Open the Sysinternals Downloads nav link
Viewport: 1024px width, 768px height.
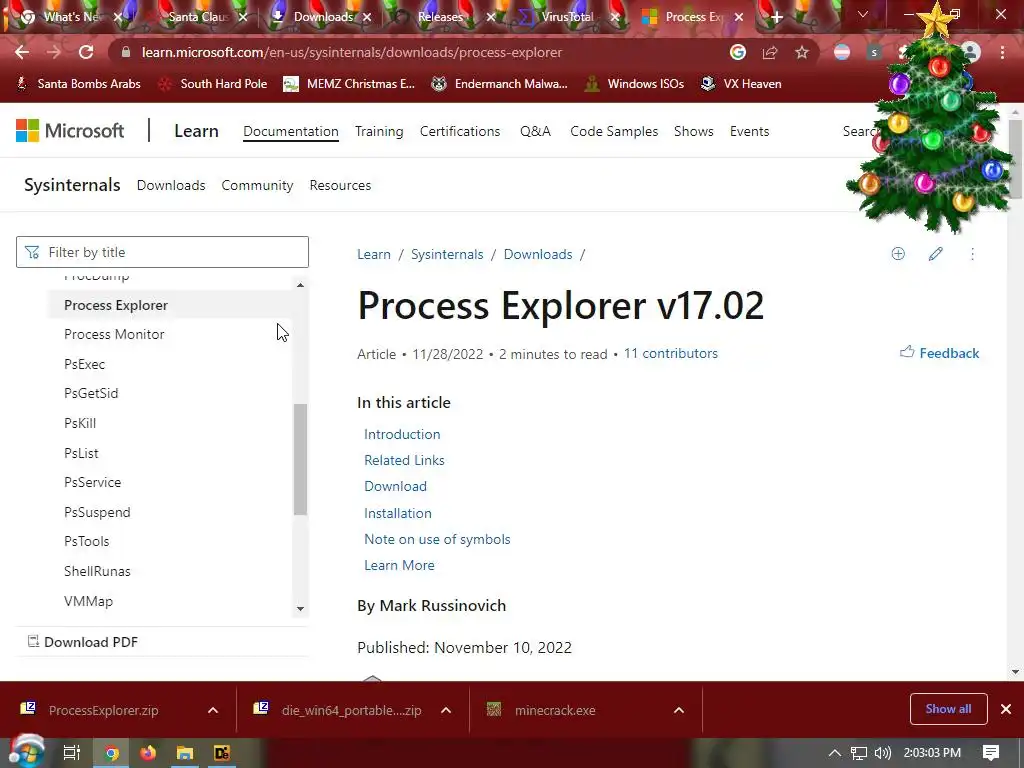(171, 185)
